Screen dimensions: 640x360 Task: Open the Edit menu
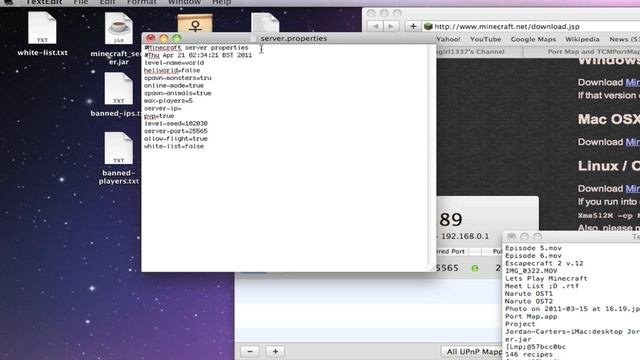coord(107,2)
